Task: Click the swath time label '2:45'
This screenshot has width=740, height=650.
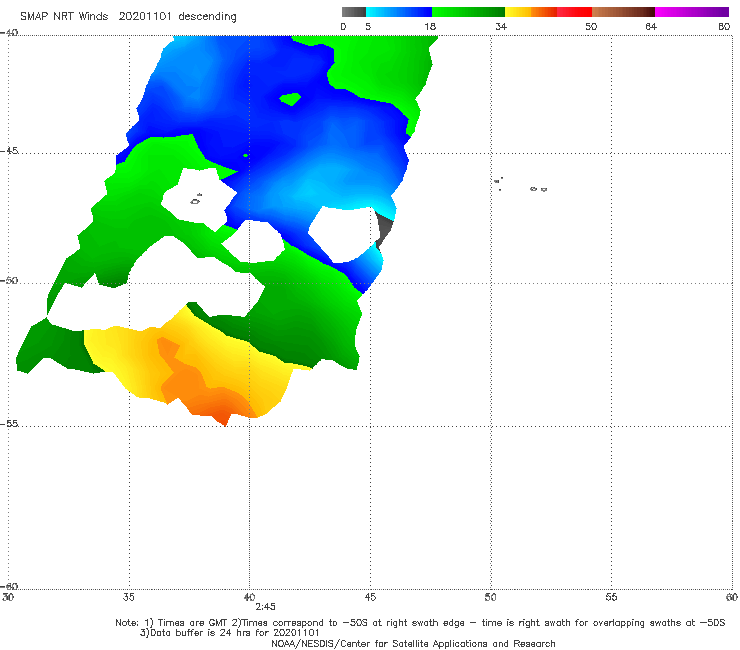Action: (x=265, y=607)
